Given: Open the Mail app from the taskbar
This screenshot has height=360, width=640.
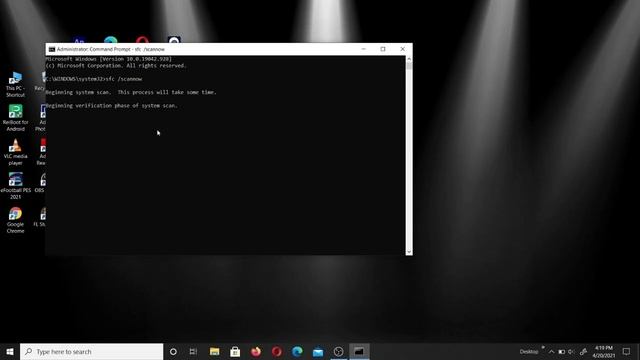Looking at the screenshot, I should (x=318, y=351).
